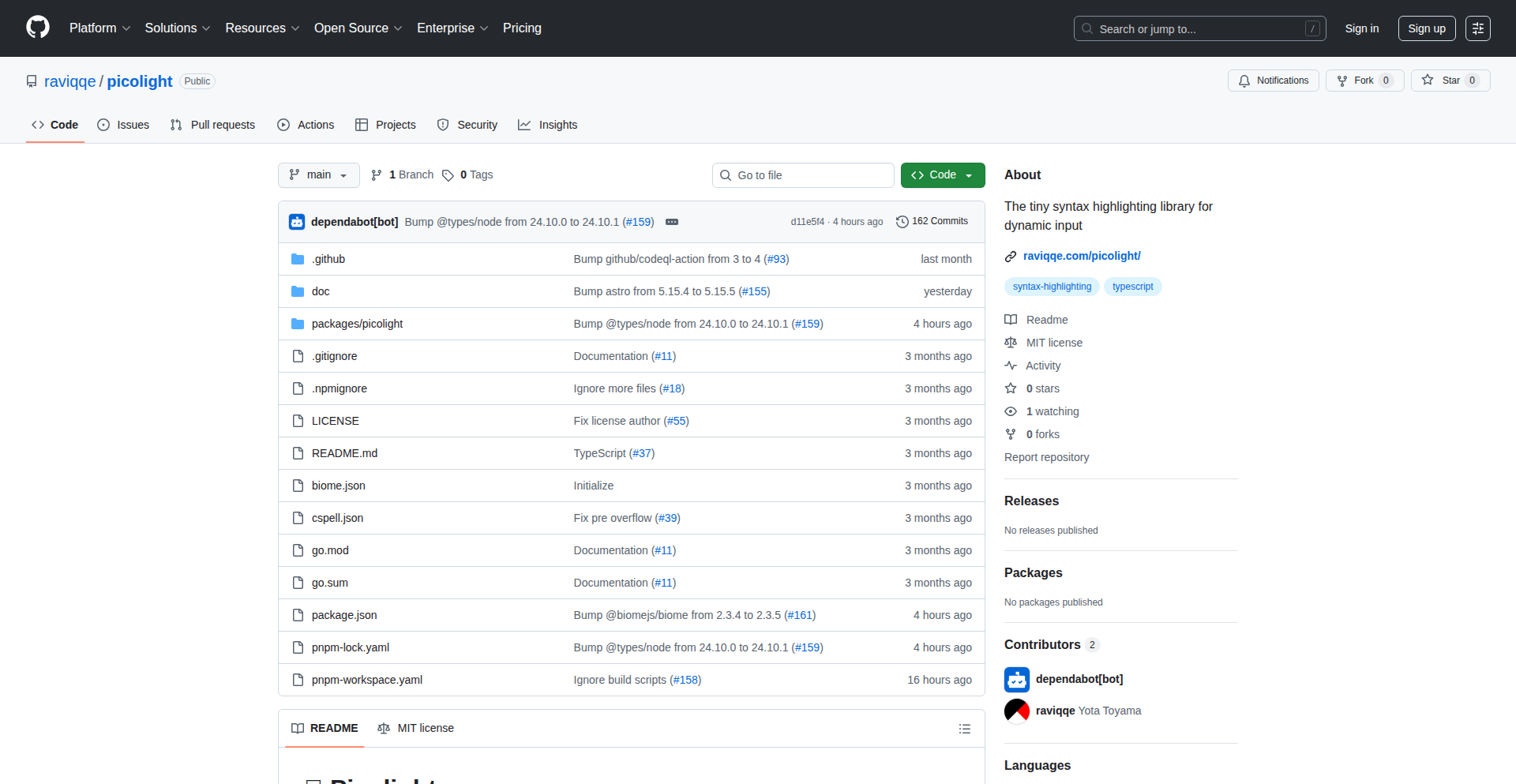Click the Go to file search field
Screen dimensions: 1516x784
[803, 175]
